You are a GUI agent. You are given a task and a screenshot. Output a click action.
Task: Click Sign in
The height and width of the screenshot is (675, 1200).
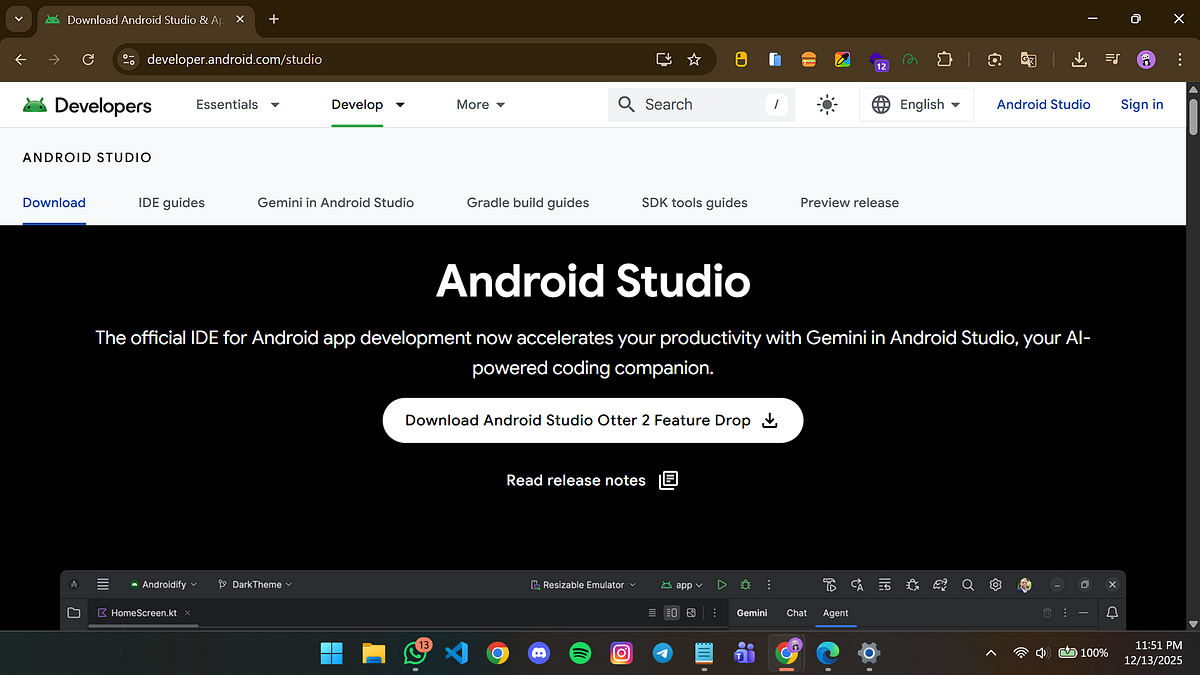pyautogui.click(x=1141, y=104)
